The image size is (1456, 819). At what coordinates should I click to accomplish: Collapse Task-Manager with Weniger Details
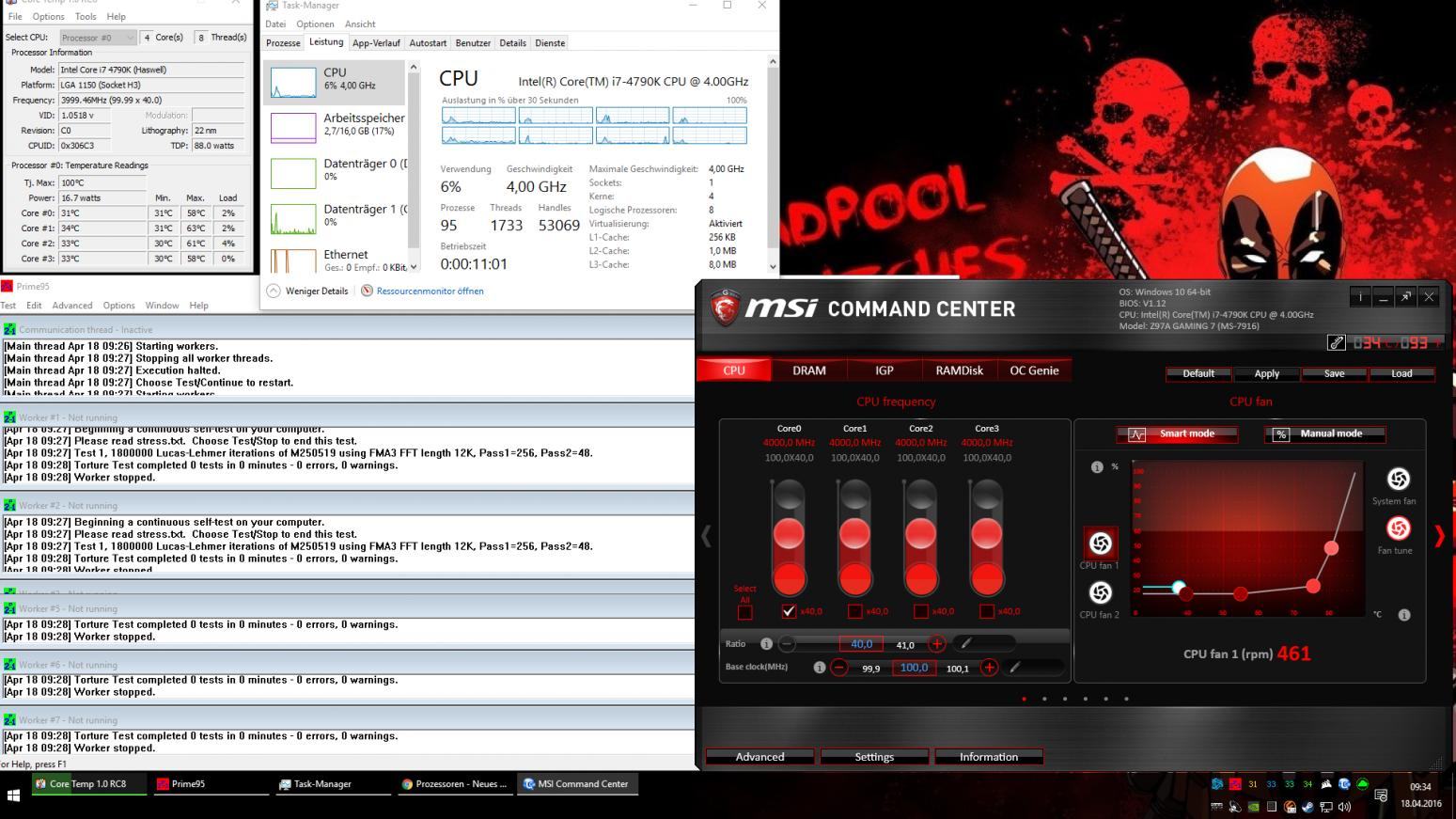coord(307,291)
